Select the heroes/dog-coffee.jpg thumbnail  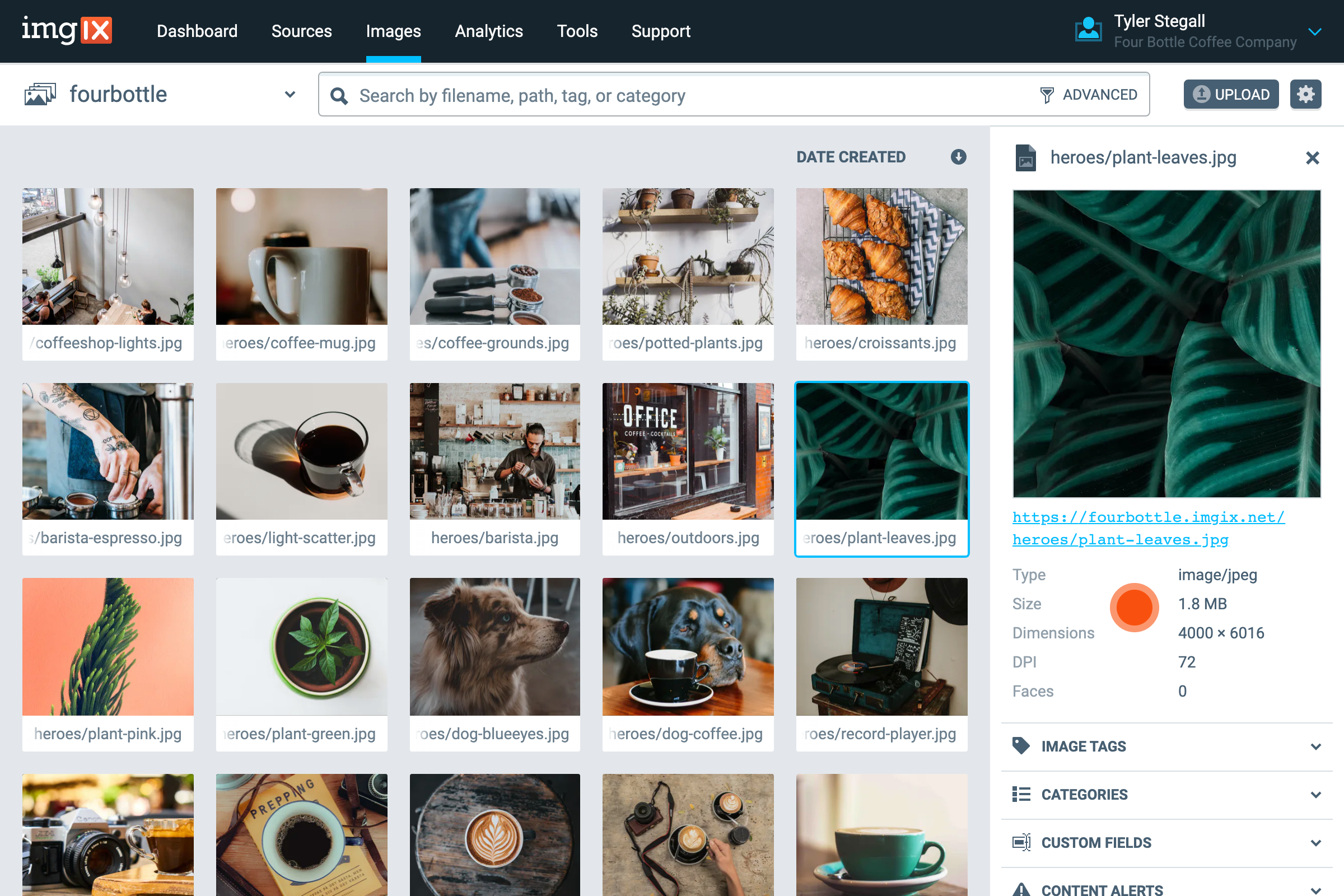point(688,646)
